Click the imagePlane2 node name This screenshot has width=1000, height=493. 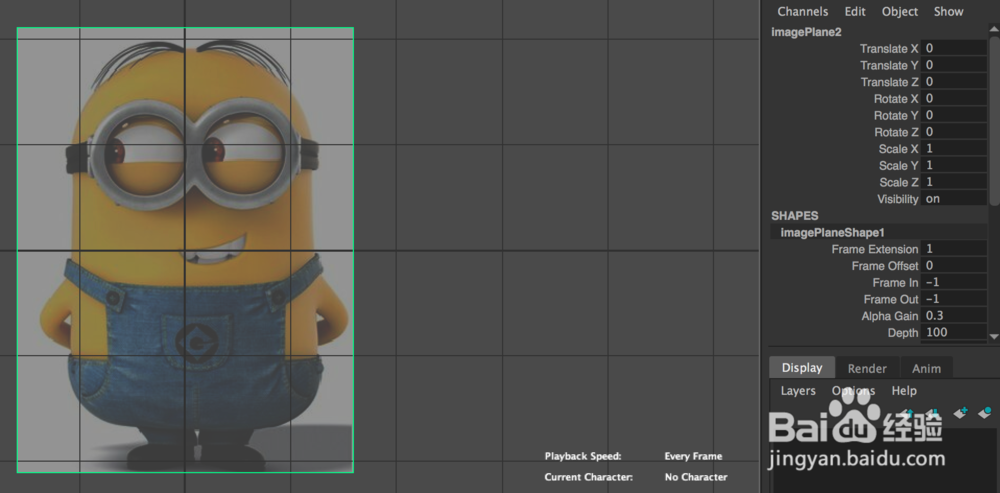(806, 32)
